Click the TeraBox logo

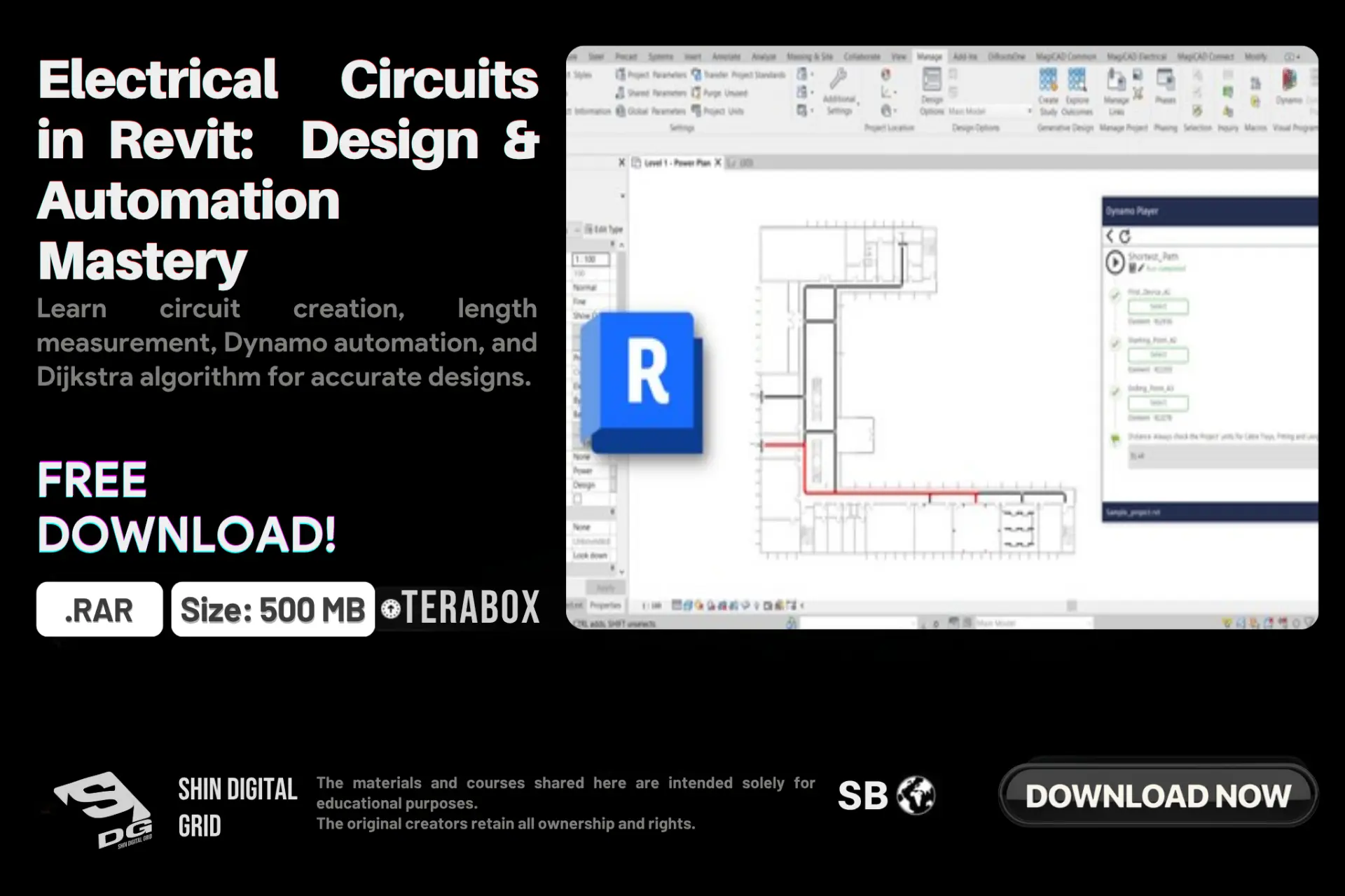point(460,607)
